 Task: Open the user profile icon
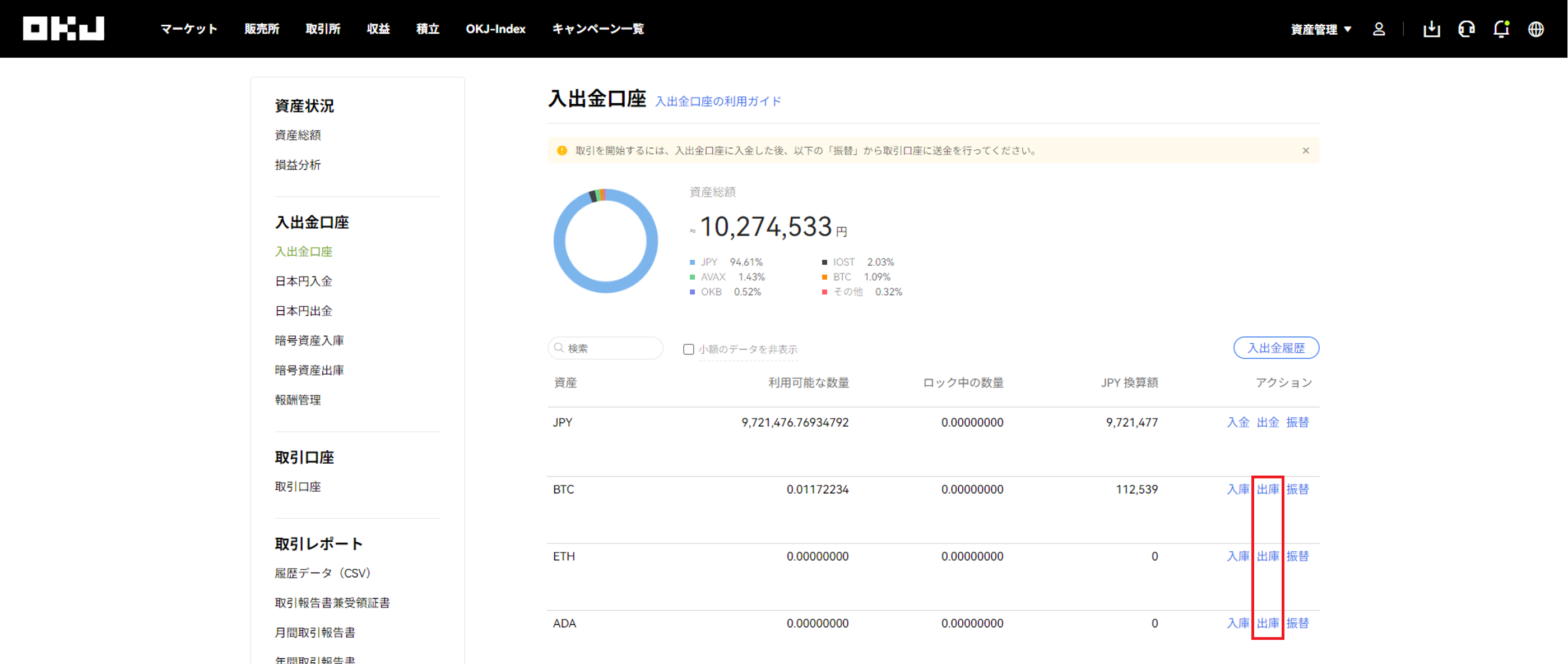1379,29
